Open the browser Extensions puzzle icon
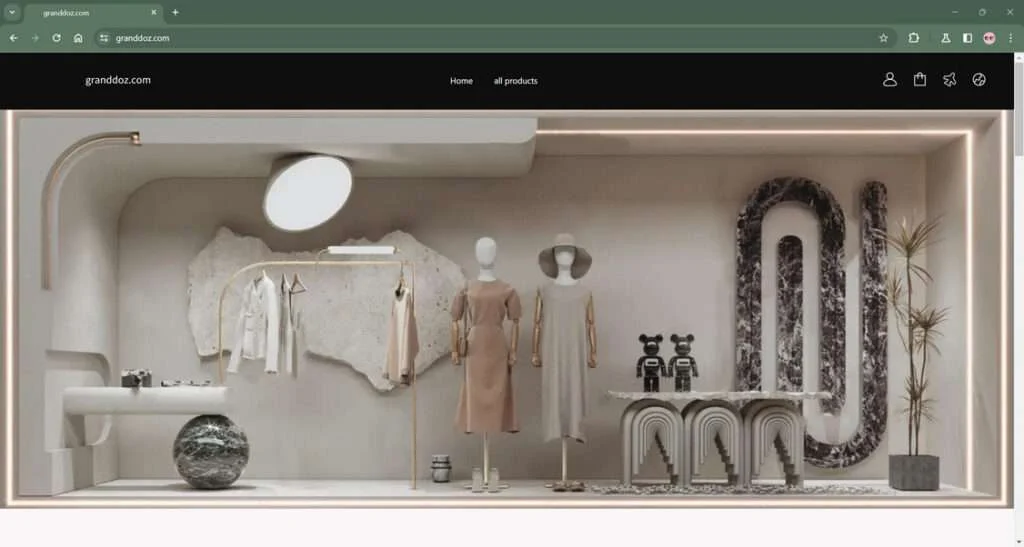1024x547 pixels. [914, 38]
